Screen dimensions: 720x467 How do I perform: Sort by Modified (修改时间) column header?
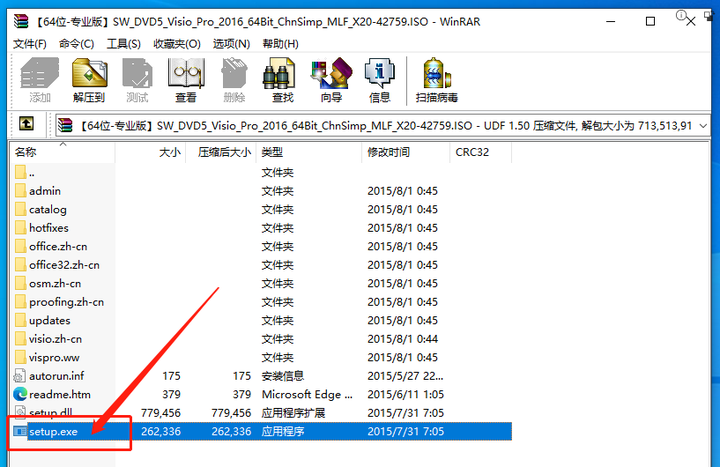[406, 152]
